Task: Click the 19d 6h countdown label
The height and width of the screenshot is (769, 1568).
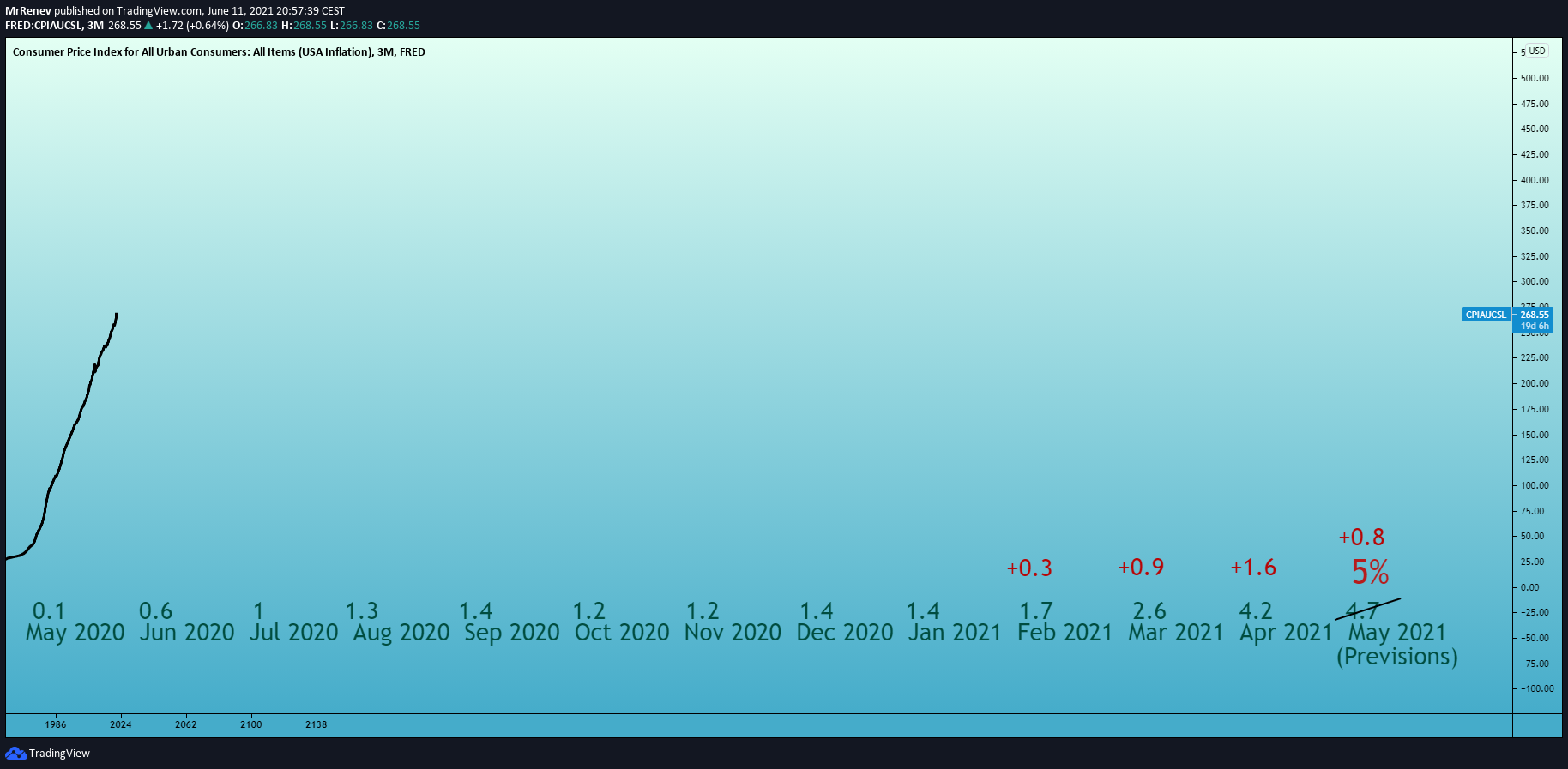Action: (1535, 327)
